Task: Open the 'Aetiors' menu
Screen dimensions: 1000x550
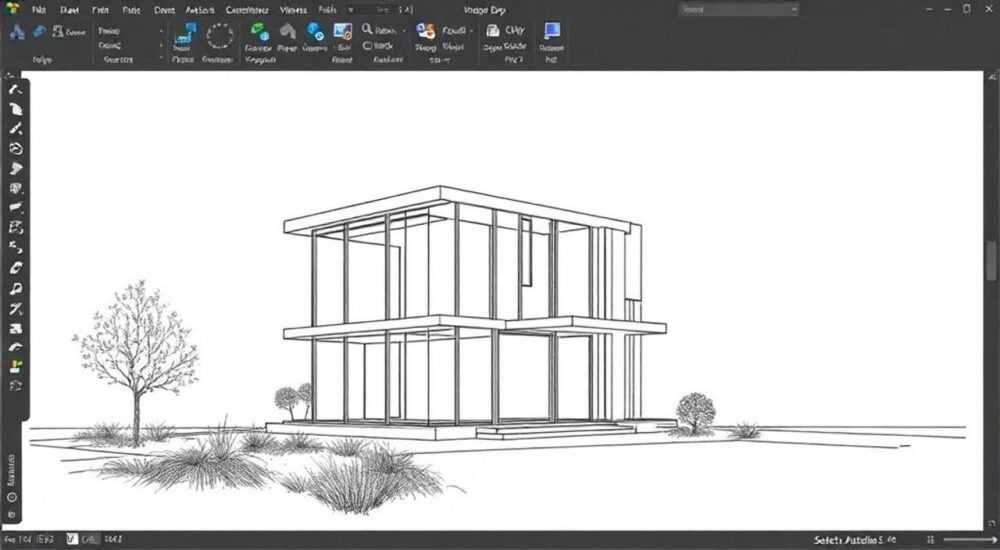Action: 200,10
